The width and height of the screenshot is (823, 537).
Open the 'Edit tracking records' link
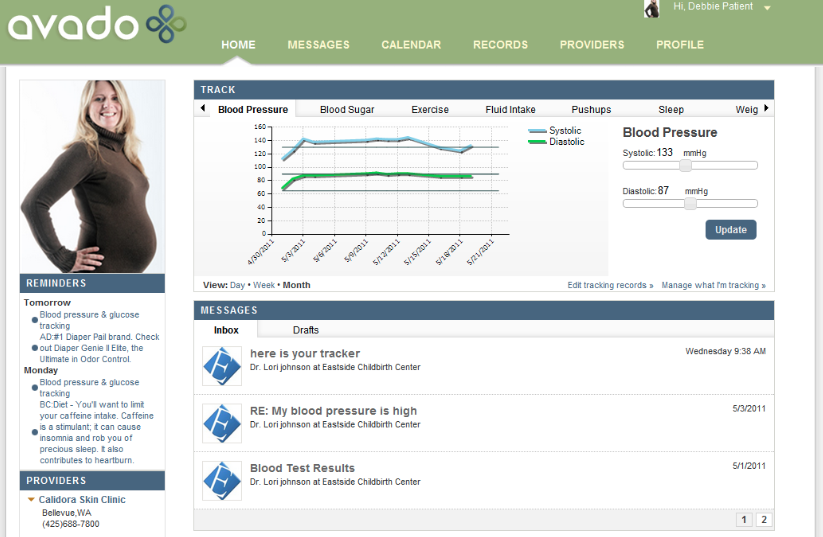(x=610, y=285)
